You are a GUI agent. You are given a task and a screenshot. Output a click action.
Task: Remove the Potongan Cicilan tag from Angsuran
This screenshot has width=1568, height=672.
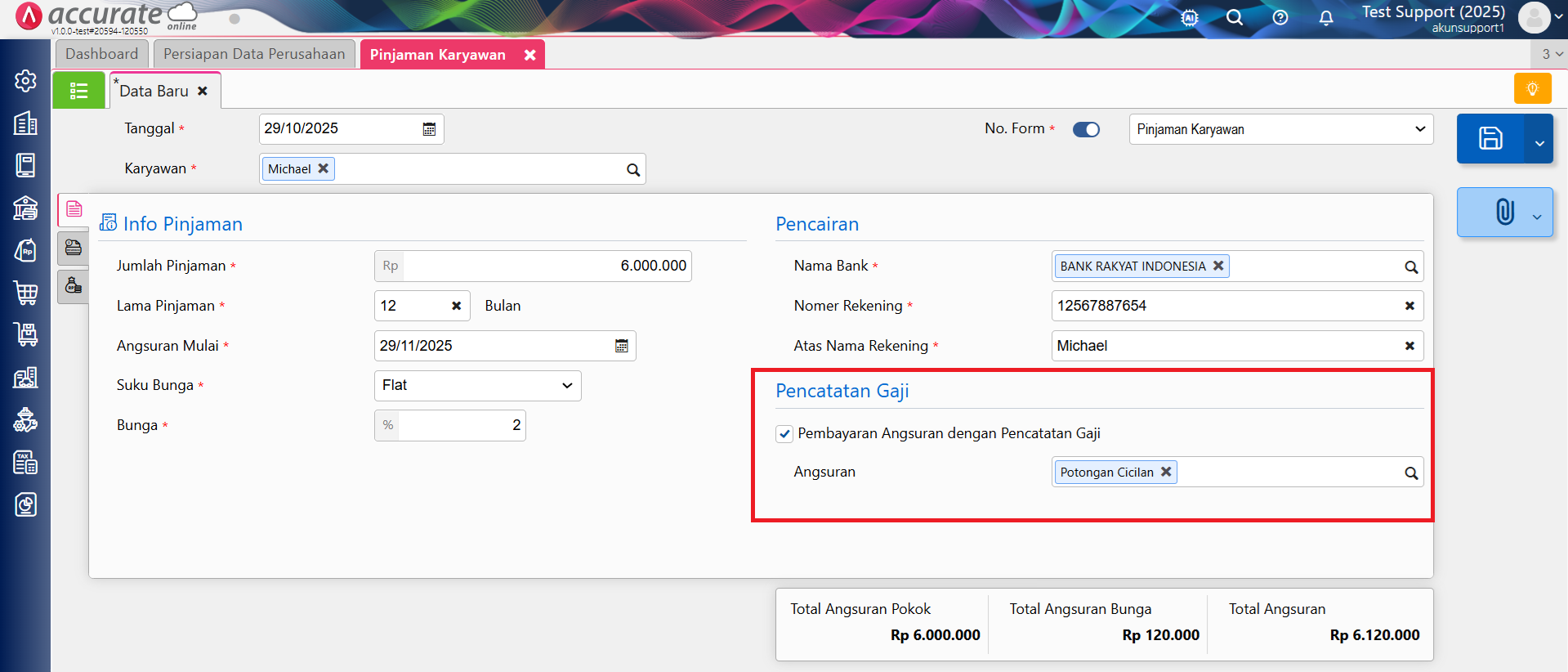(1166, 472)
